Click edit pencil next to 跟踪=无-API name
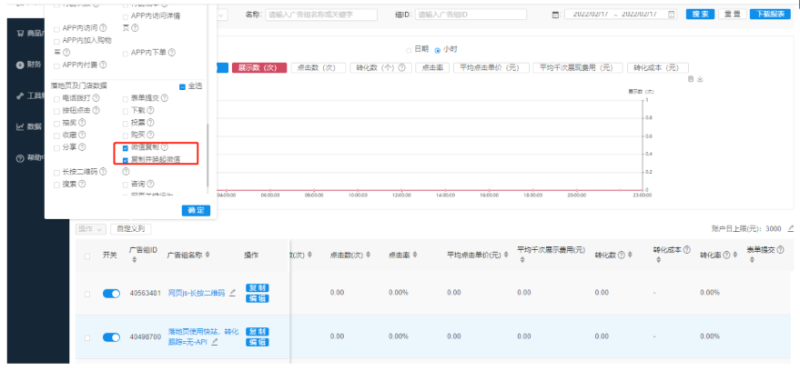This screenshot has width=800, height=371. pos(215,341)
